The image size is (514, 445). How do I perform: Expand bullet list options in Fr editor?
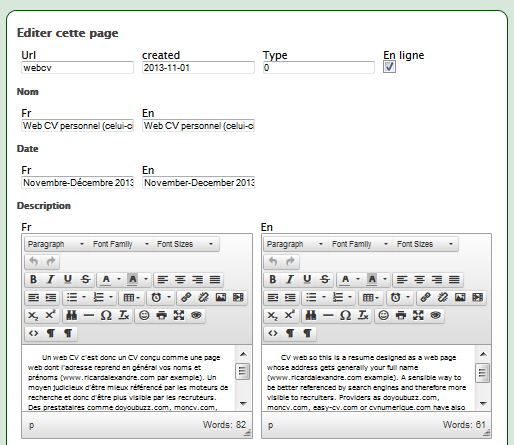coord(84,297)
